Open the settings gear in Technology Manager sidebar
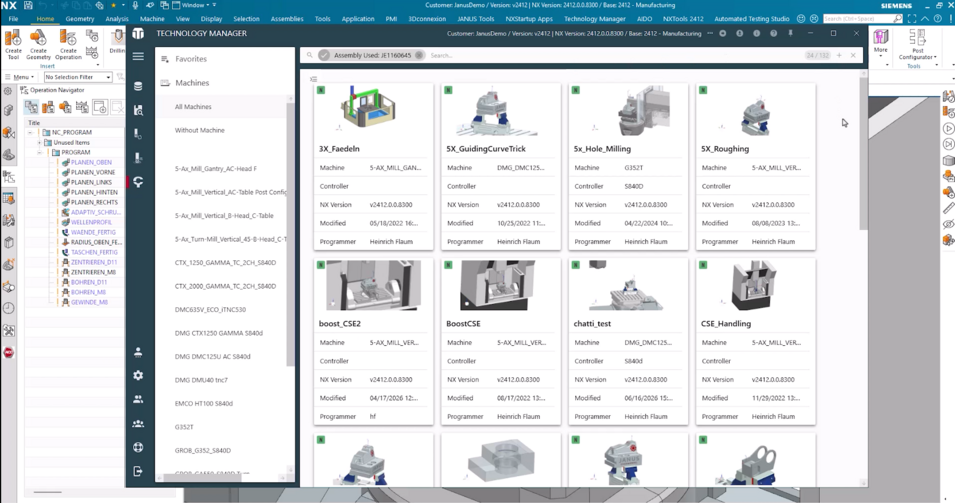This screenshot has height=503, width=955. tap(138, 376)
